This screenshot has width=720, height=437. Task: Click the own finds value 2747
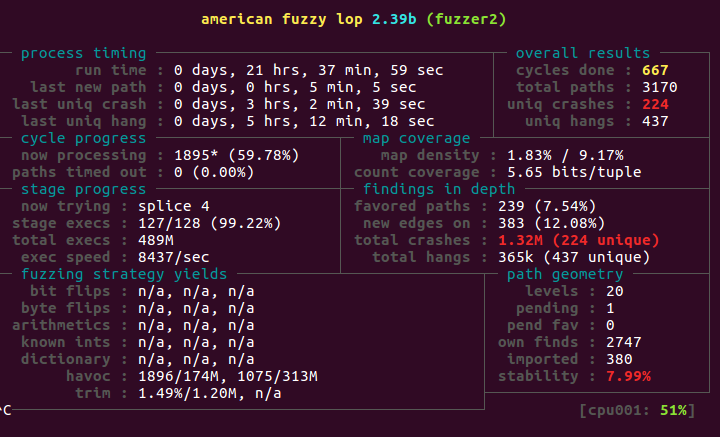[624, 342]
